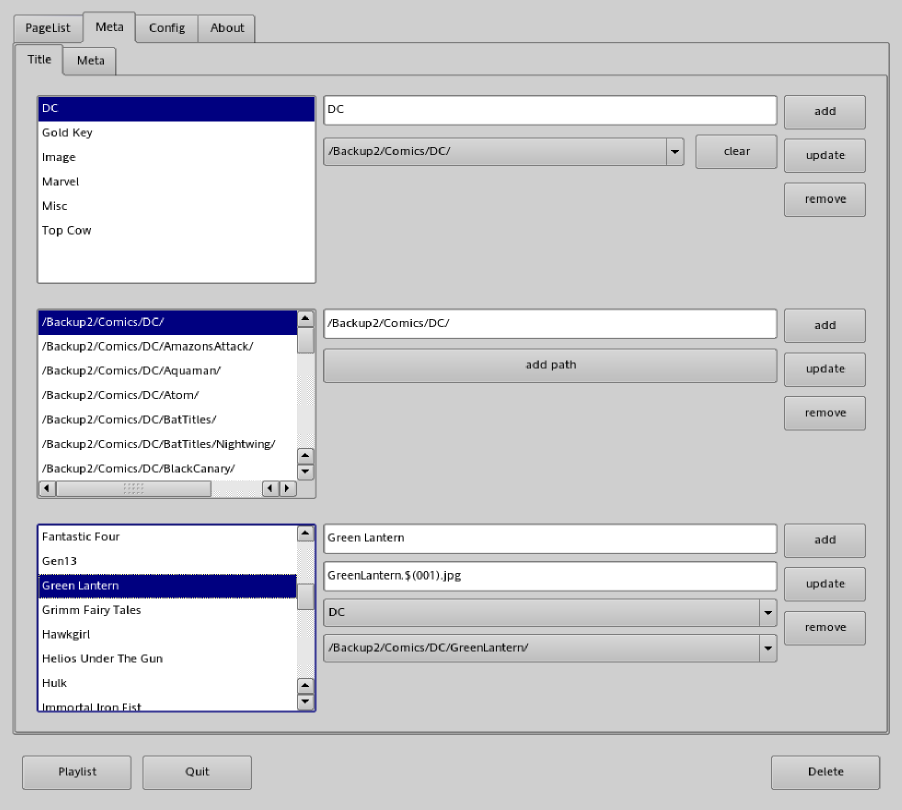Select Gen13 in title list
The height and width of the screenshot is (810, 902).
click(x=168, y=561)
